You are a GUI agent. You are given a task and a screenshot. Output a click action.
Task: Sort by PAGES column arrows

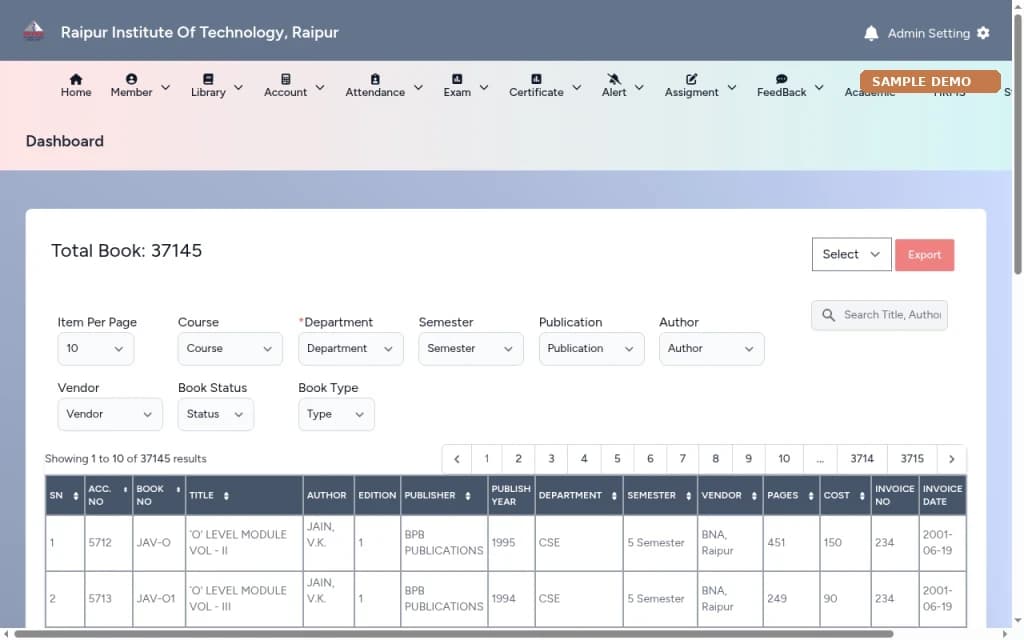coord(810,496)
